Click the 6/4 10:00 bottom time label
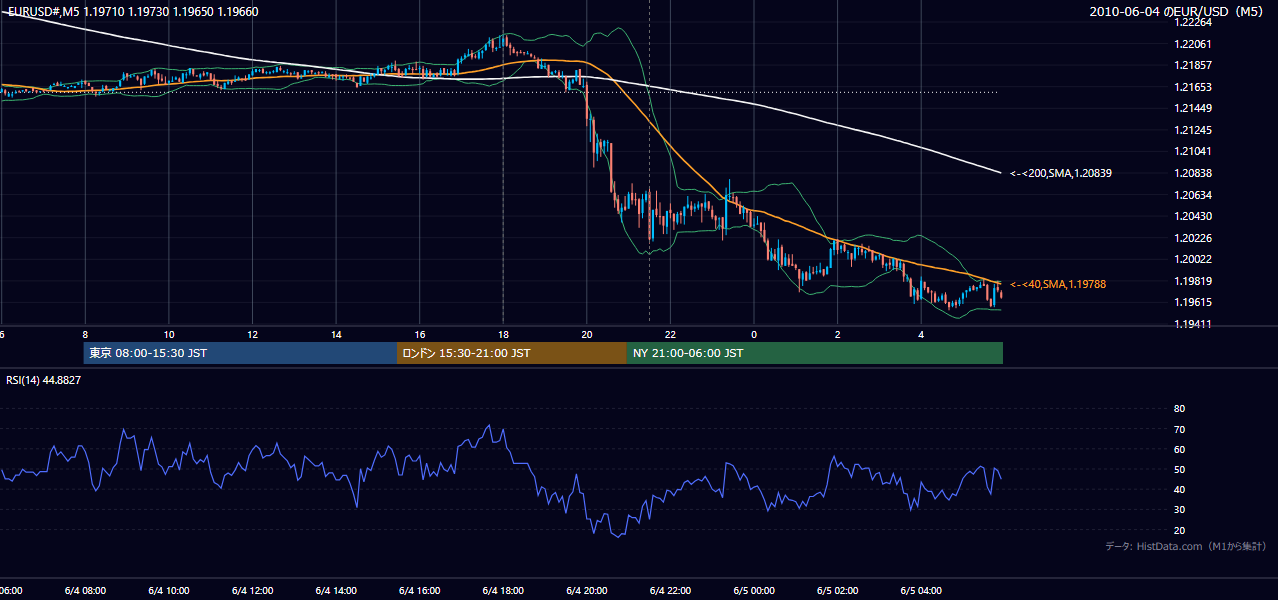This screenshot has height=600, width=1278. point(168,590)
